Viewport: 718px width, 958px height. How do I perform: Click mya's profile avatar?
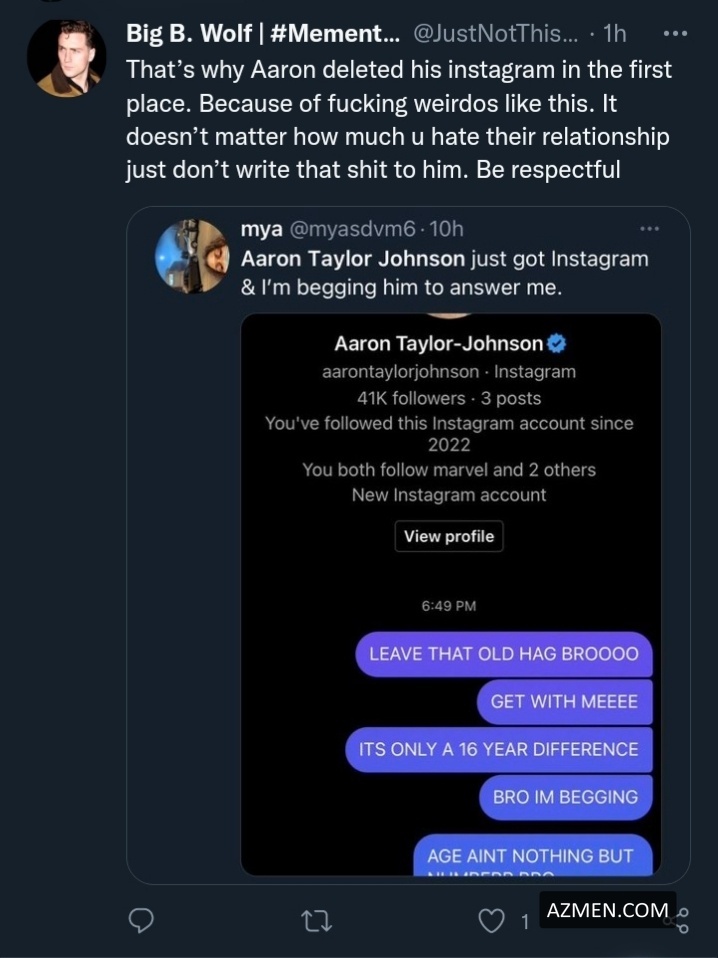pyautogui.click(x=192, y=256)
